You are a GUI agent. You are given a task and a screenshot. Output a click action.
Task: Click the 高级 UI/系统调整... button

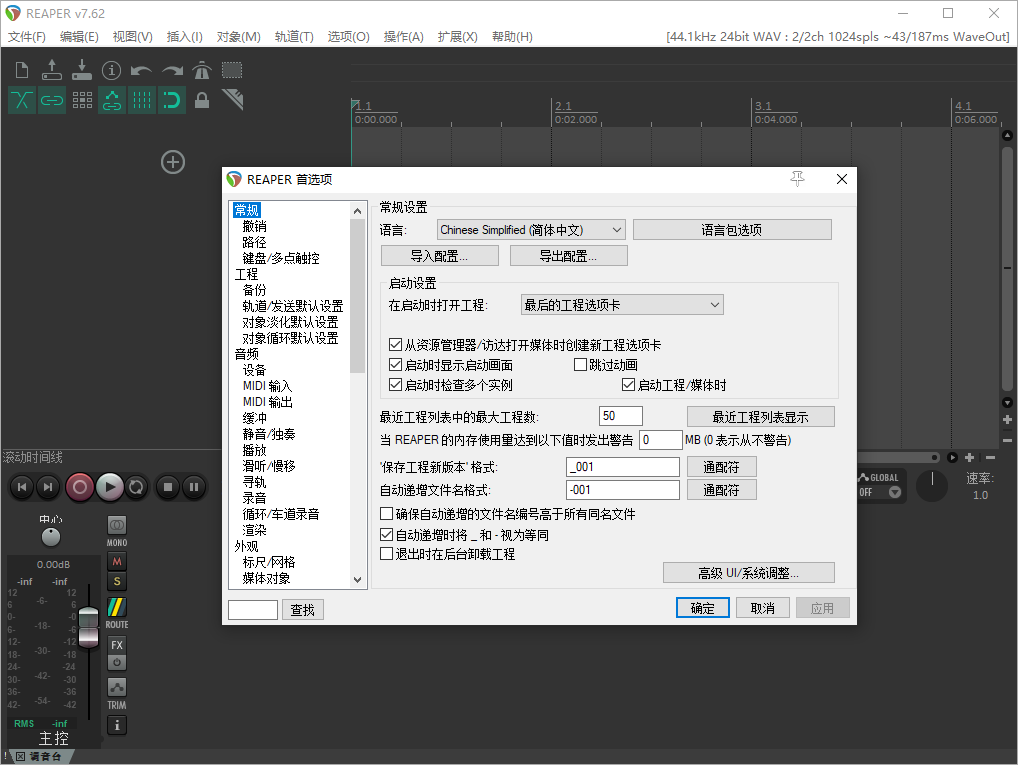pos(748,573)
